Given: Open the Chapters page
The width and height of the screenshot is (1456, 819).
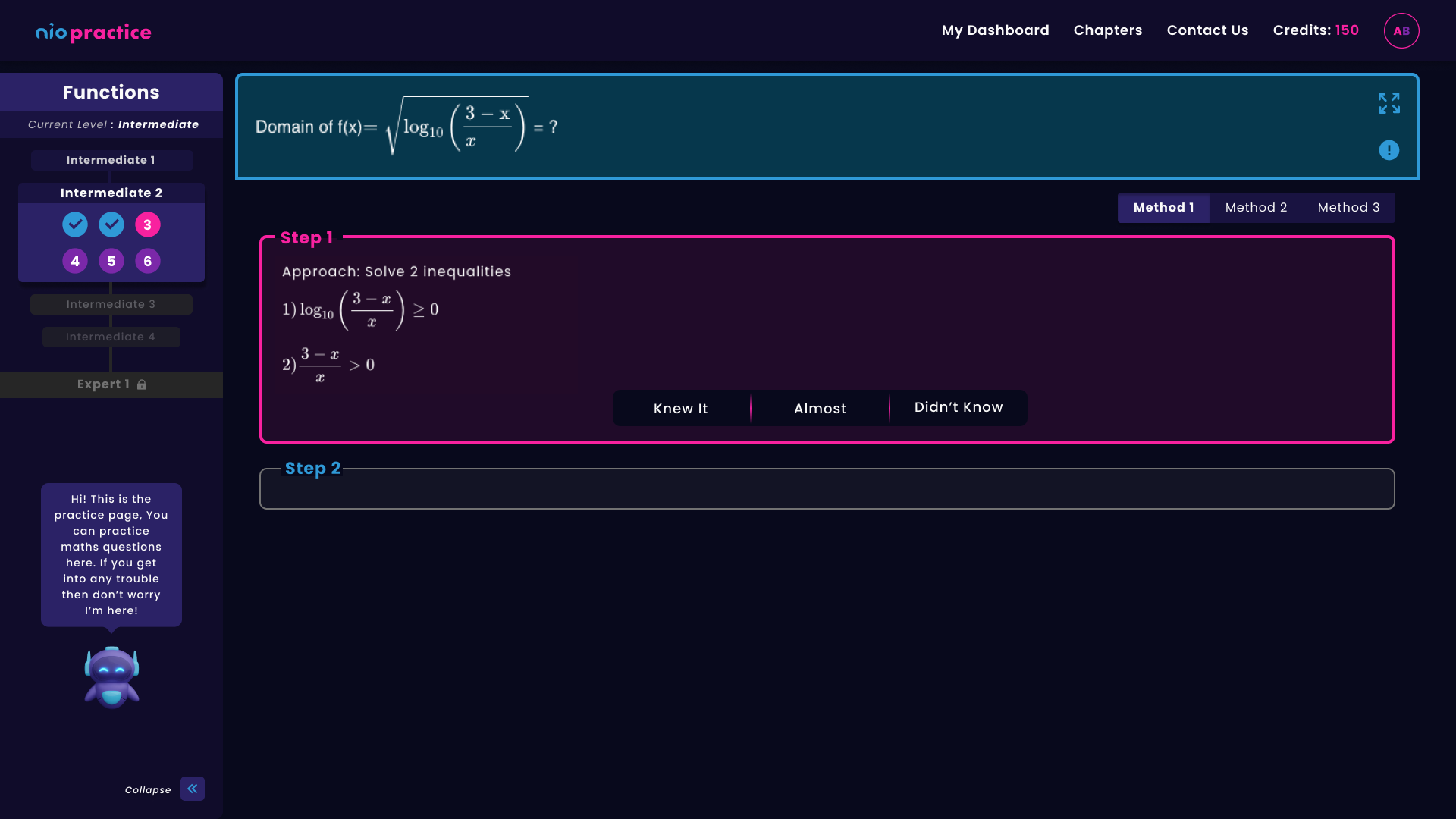Looking at the screenshot, I should 1107,30.
